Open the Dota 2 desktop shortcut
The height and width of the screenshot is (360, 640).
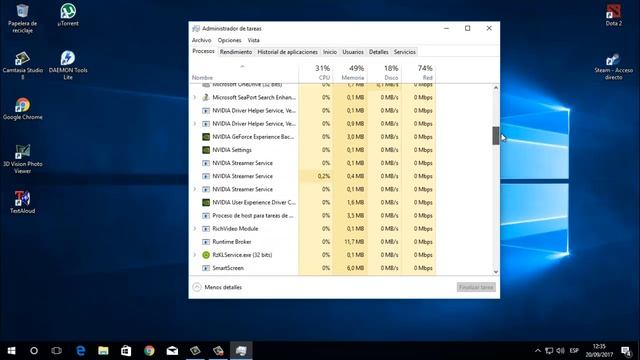click(613, 16)
